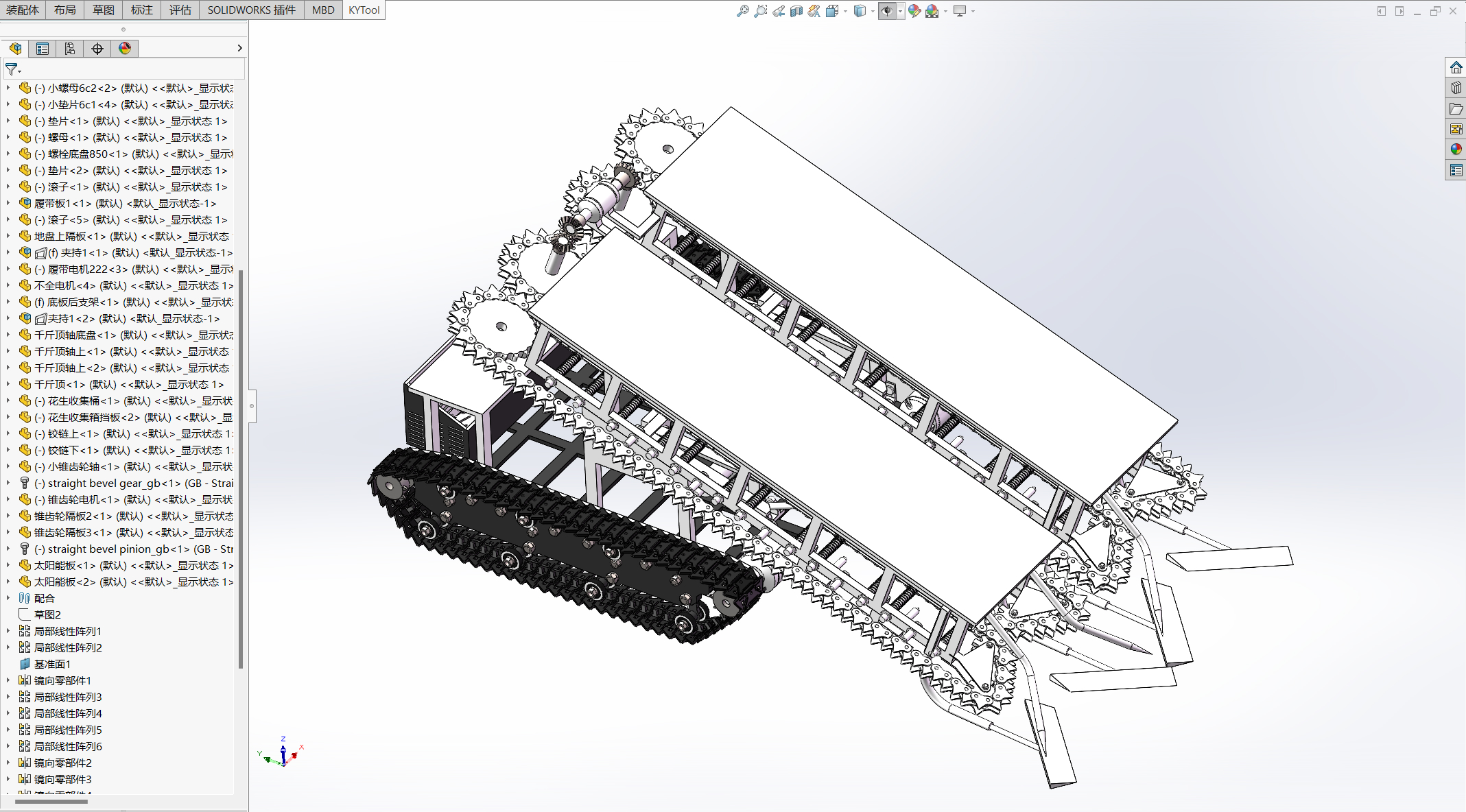
Task: Select the Zoom to Area tool
Action: [x=761, y=11]
